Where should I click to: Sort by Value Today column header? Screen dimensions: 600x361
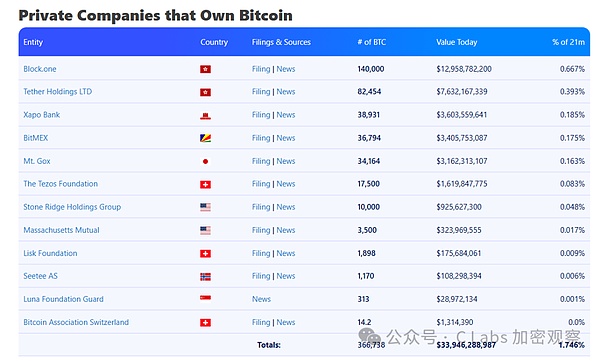point(457,42)
